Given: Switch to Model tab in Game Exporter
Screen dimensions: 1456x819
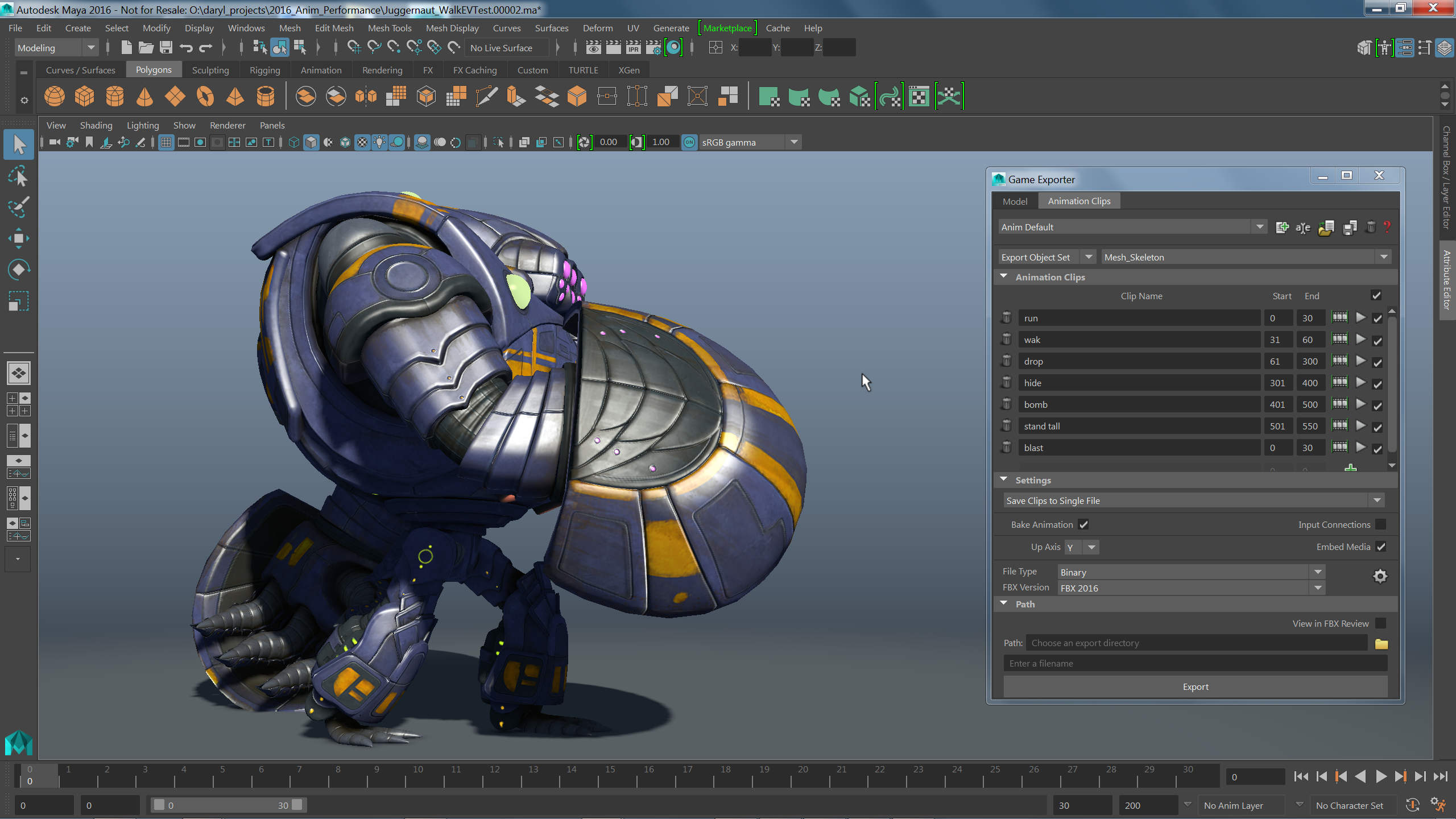Looking at the screenshot, I should tap(1015, 201).
